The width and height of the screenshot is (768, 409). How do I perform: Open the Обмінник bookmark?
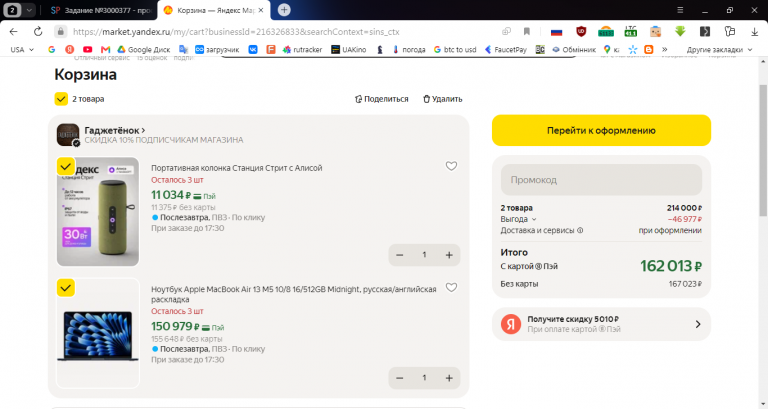click(574, 49)
